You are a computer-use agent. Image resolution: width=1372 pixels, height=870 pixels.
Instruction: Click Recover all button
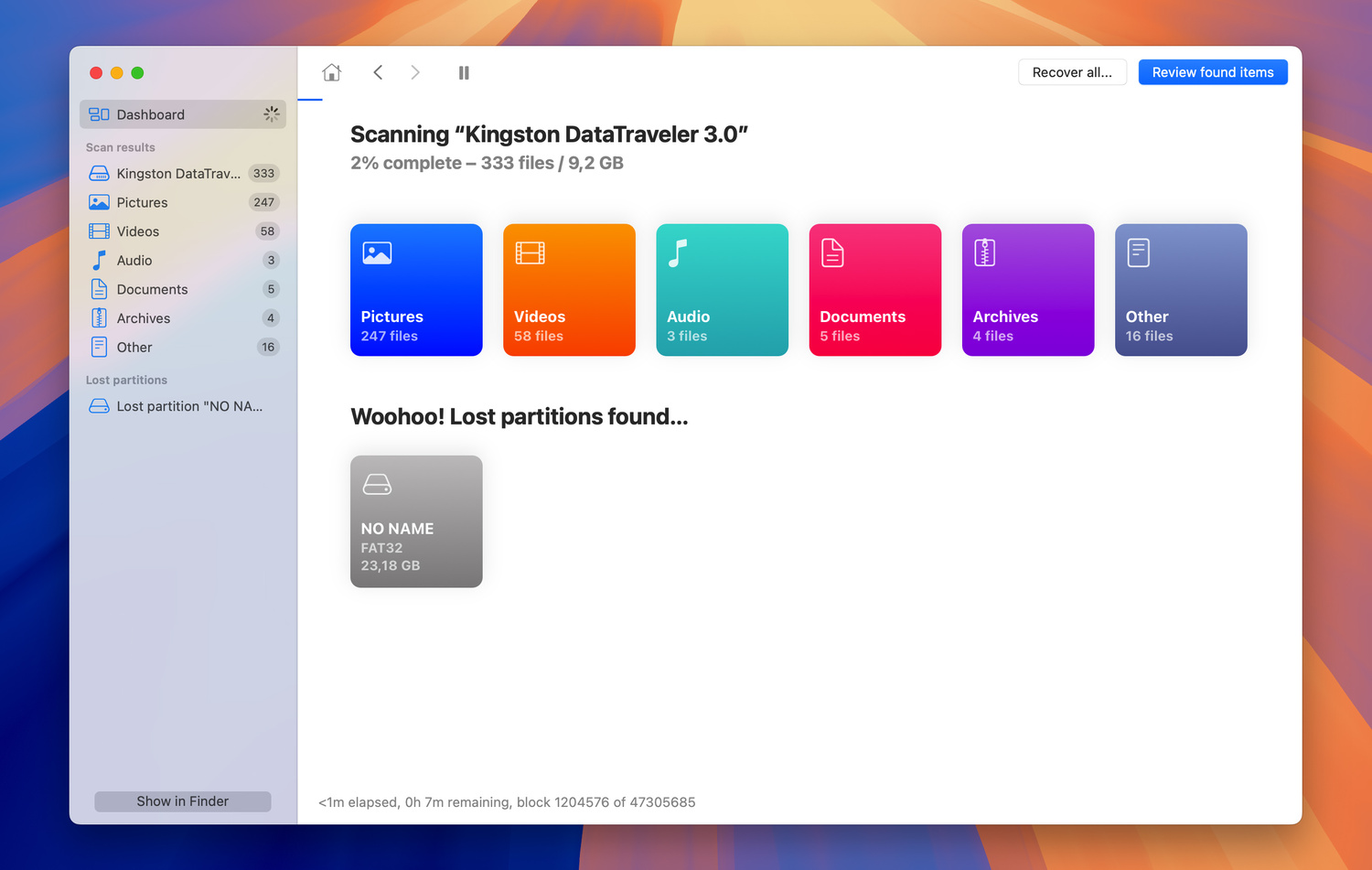1072,72
